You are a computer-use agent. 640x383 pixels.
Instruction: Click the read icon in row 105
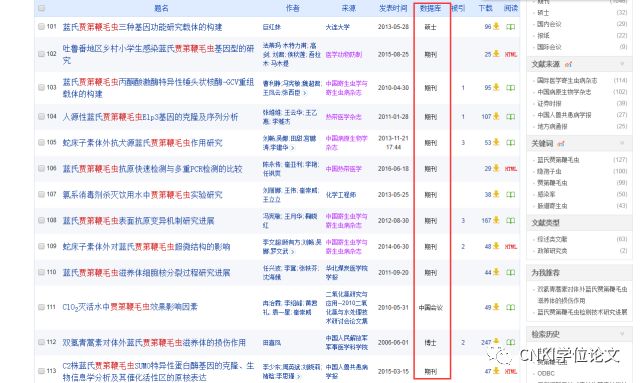coord(511,143)
